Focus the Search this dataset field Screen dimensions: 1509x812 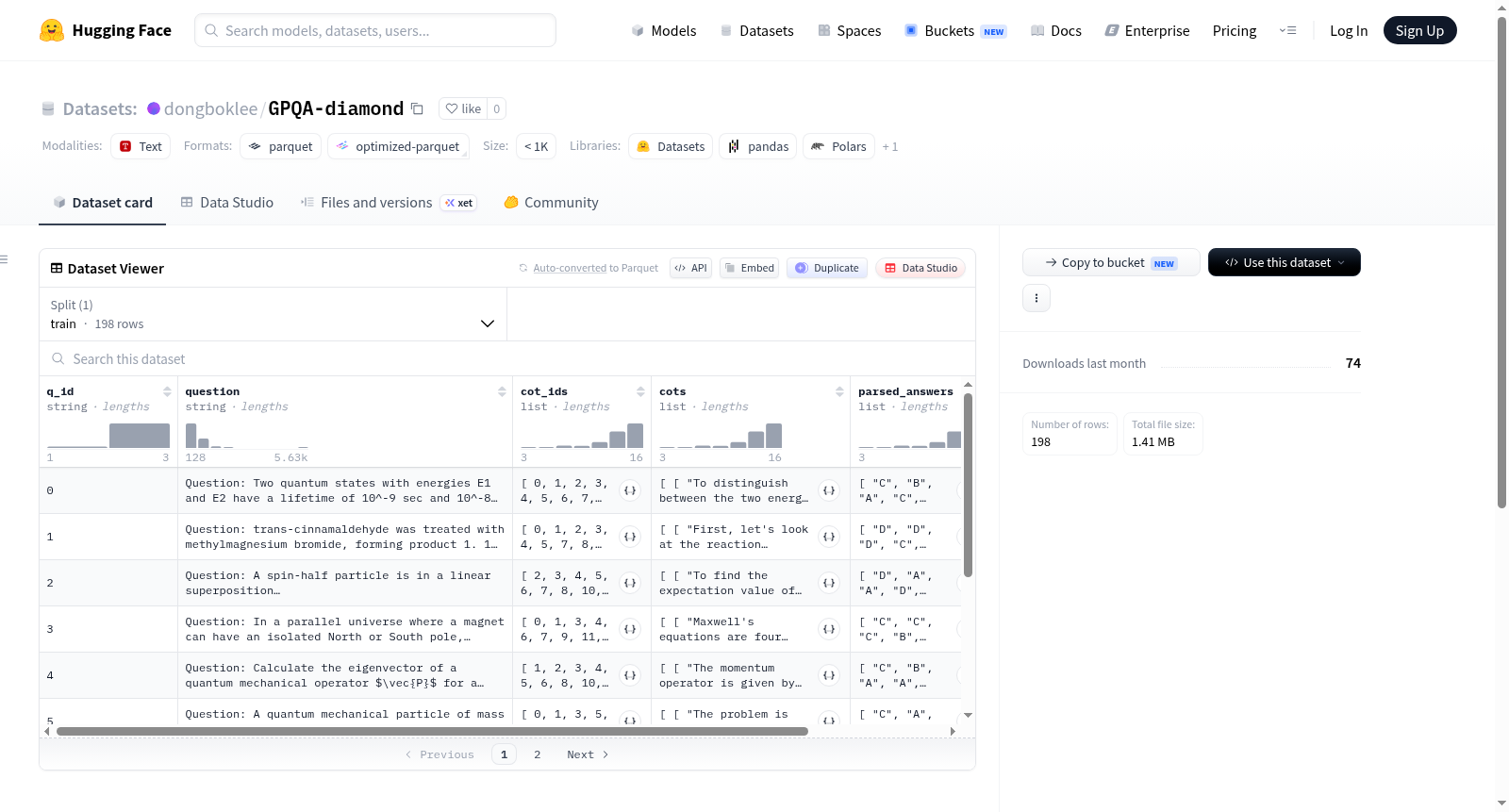(507, 358)
